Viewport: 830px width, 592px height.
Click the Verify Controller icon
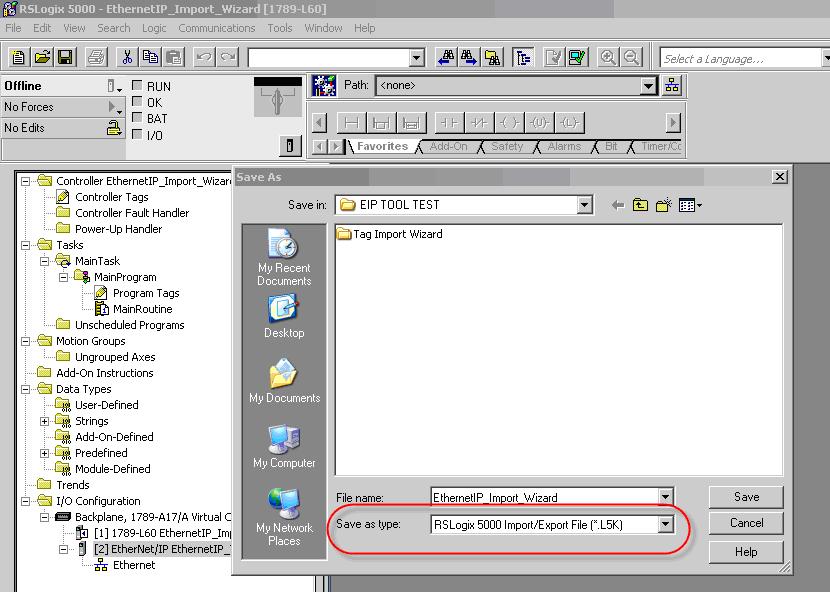(x=577, y=57)
